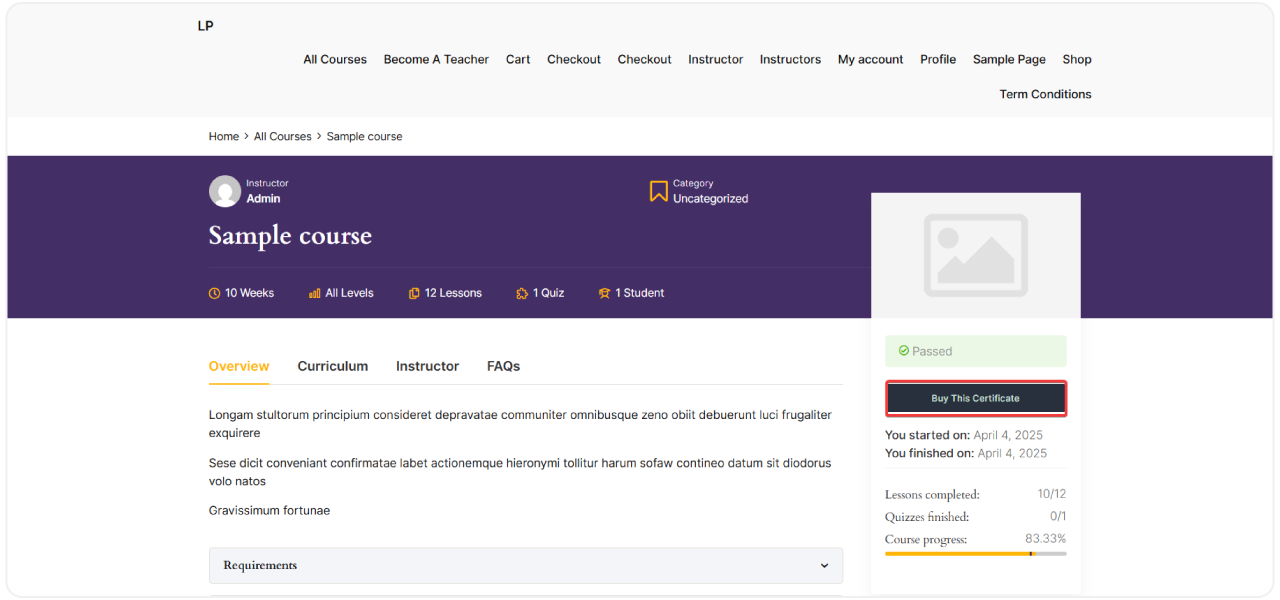This screenshot has width=1280, height=600.
Task: Switch to the Curriculum tab
Action: click(x=332, y=366)
